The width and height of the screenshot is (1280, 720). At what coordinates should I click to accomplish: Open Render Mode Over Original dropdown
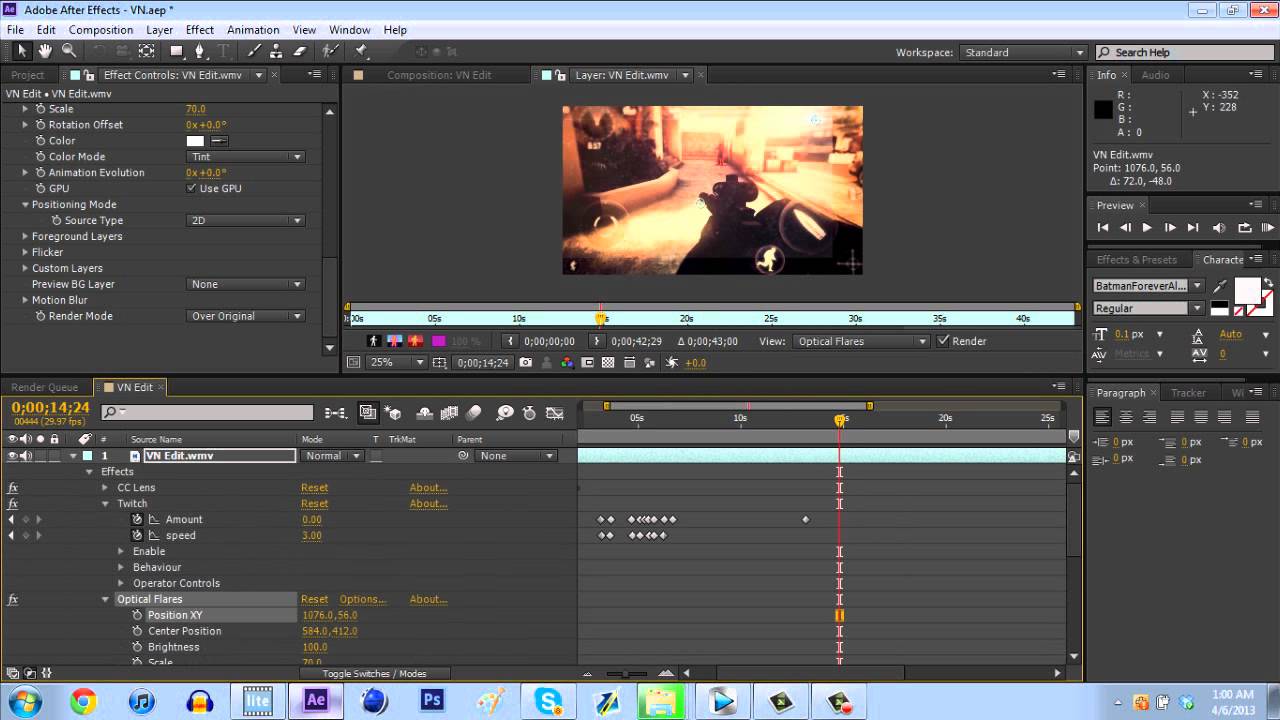click(245, 316)
